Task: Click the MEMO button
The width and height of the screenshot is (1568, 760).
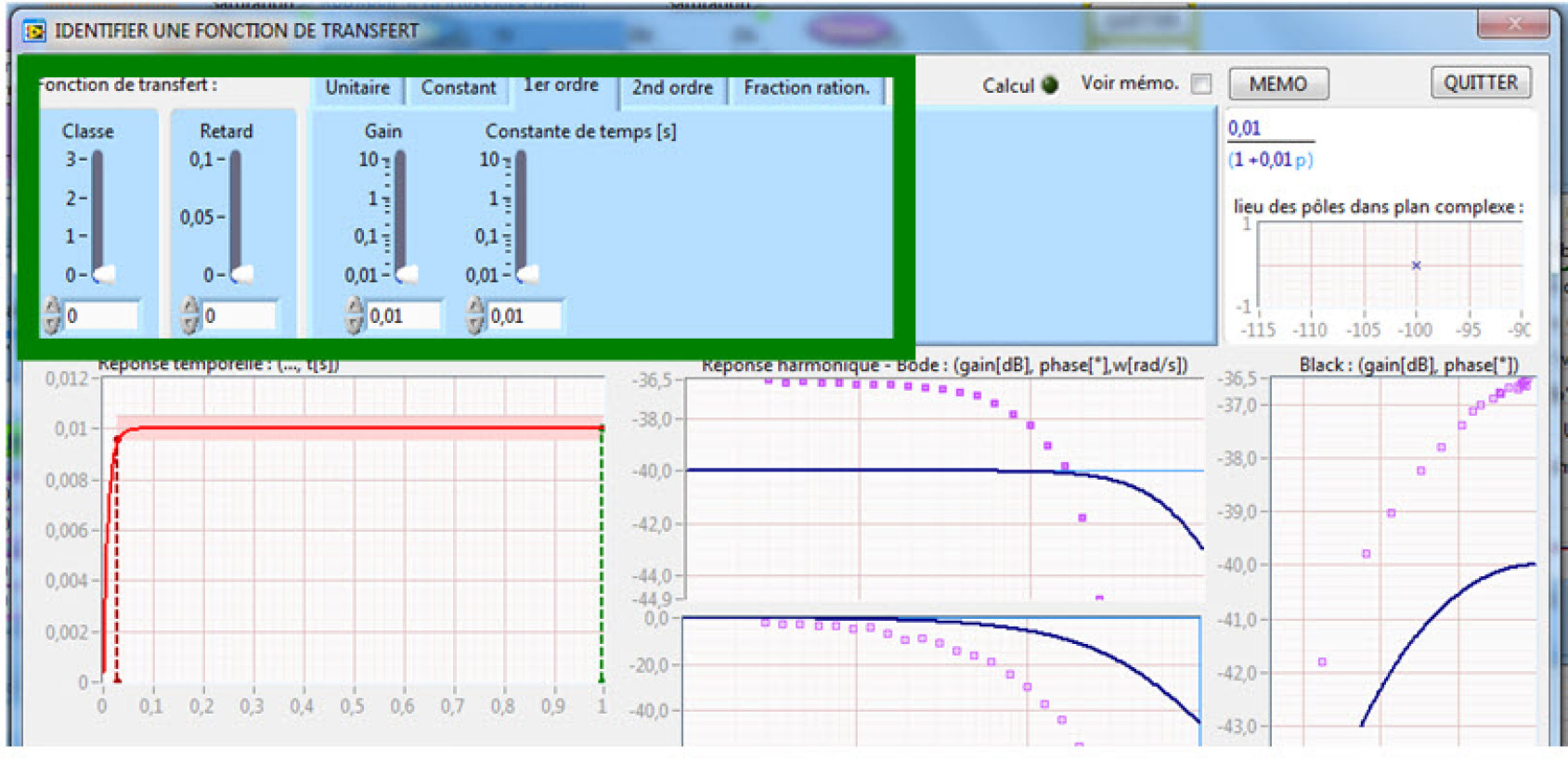Action: pyautogui.click(x=1278, y=84)
